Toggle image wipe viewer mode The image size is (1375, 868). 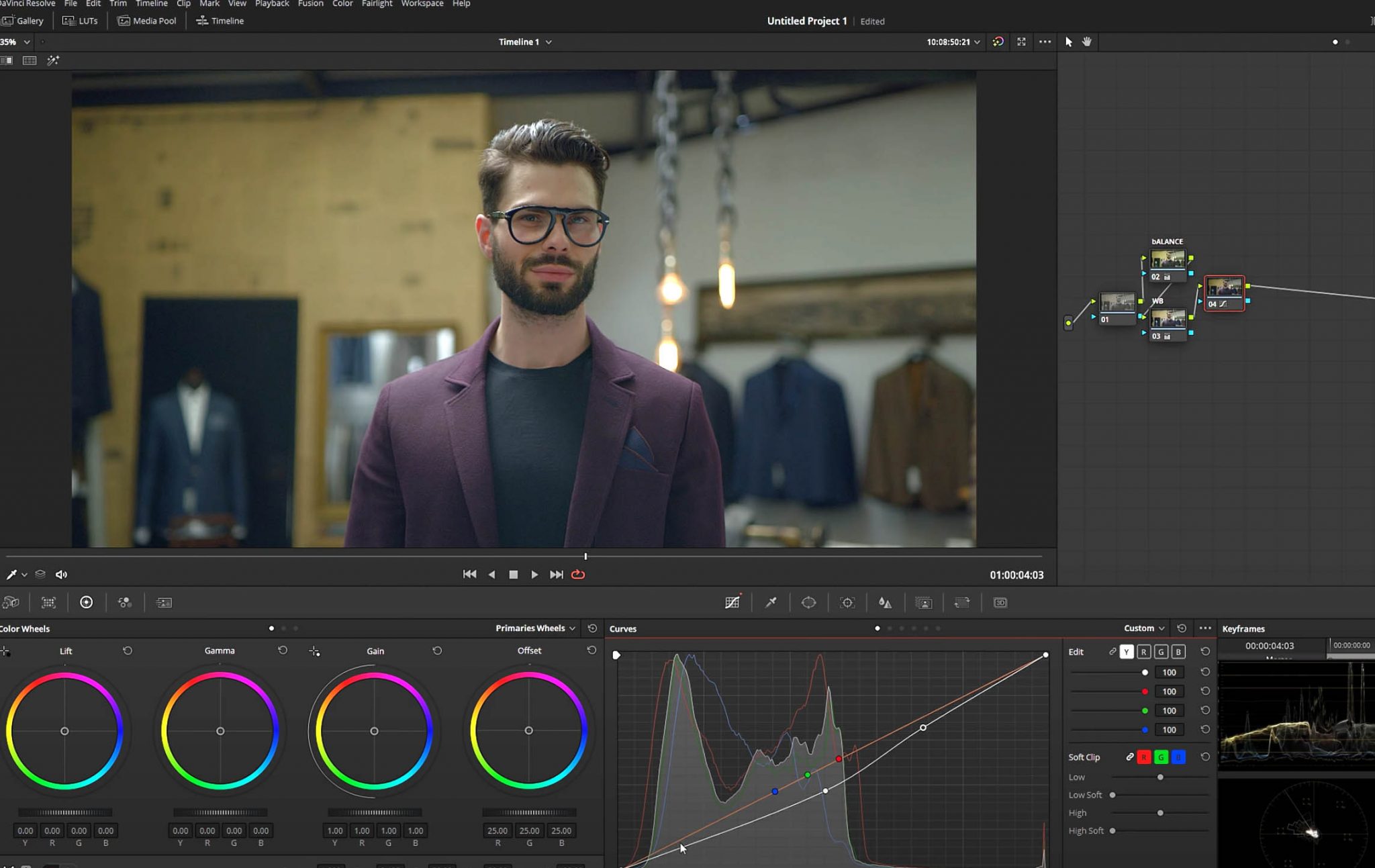click(7, 60)
